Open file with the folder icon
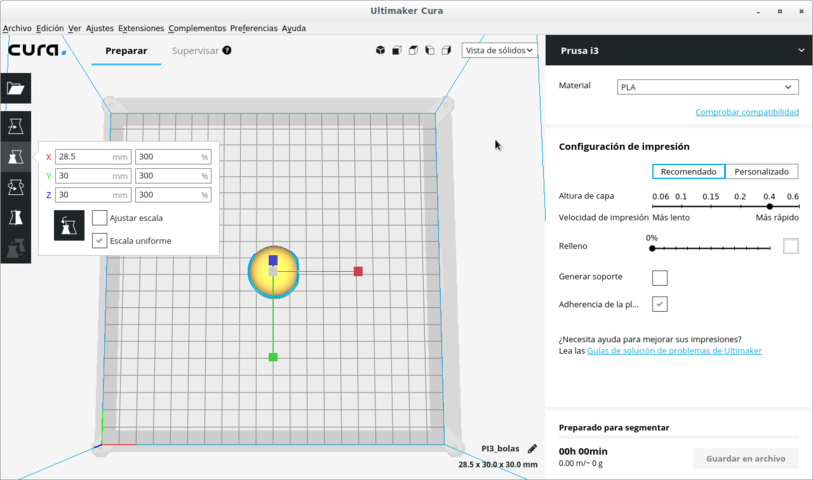The image size is (813, 480). pyautogui.click(x=16, y=88)
